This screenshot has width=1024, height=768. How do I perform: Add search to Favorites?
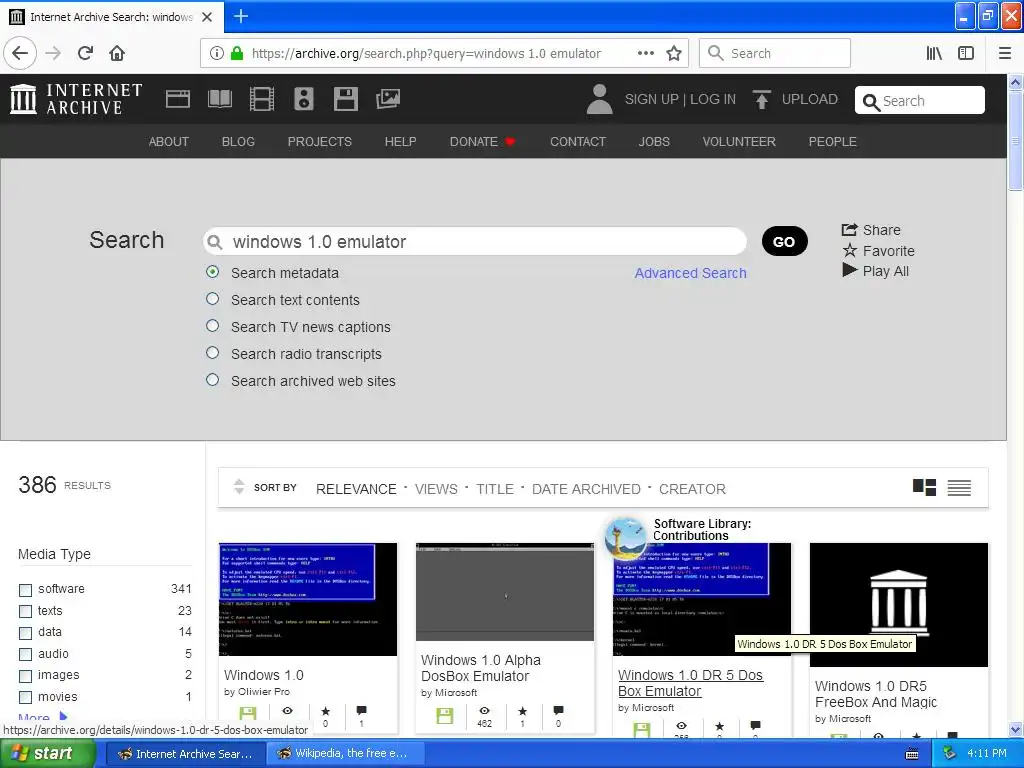[x=878, y=251]
